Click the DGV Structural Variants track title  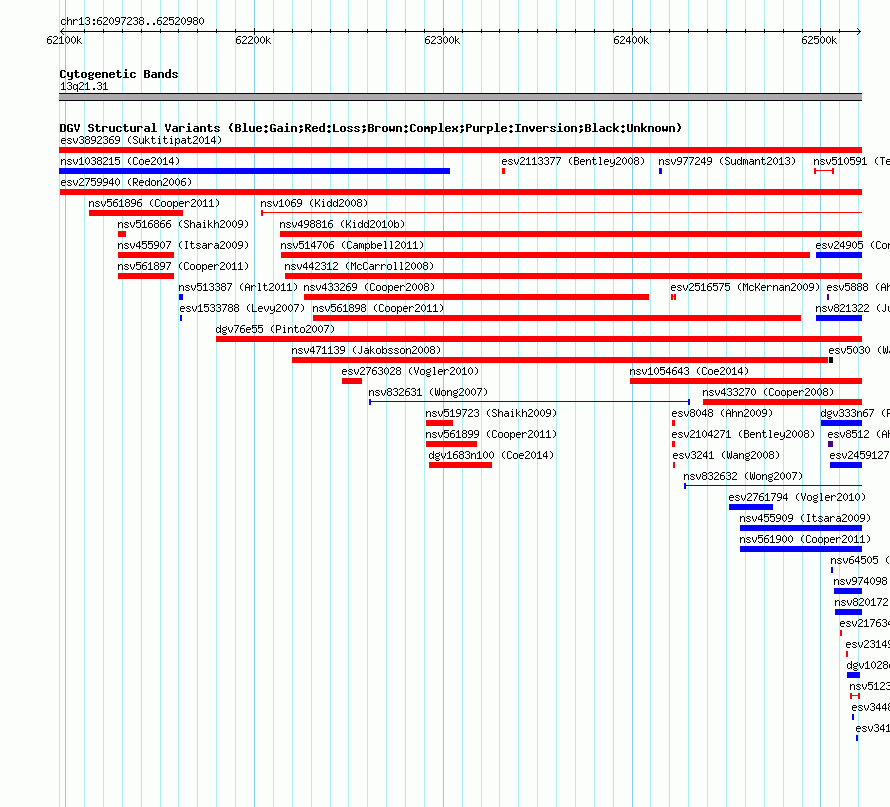[x=370, y=128]
